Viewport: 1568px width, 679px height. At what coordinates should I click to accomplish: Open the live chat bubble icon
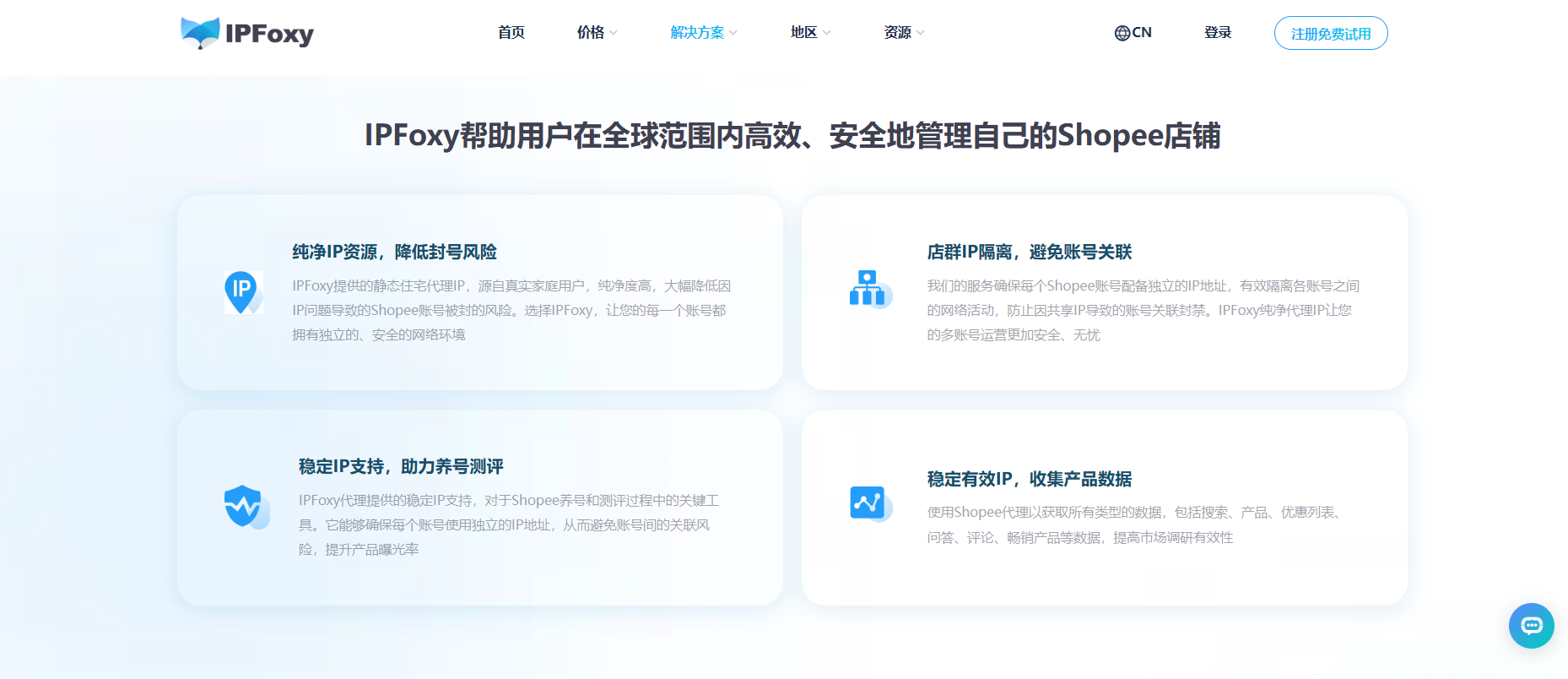point(1531,626)
